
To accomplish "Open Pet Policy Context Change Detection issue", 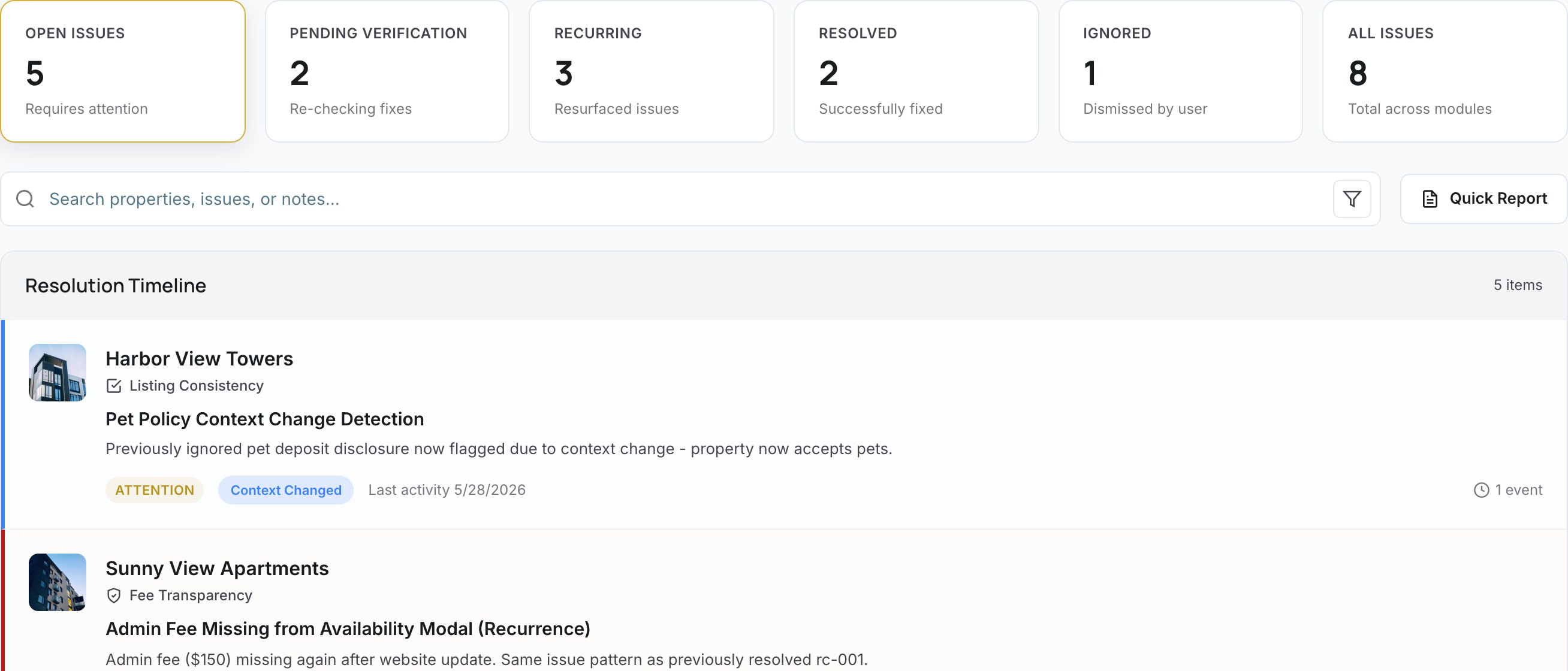I will pyautogui.click(x=265, y=419).
